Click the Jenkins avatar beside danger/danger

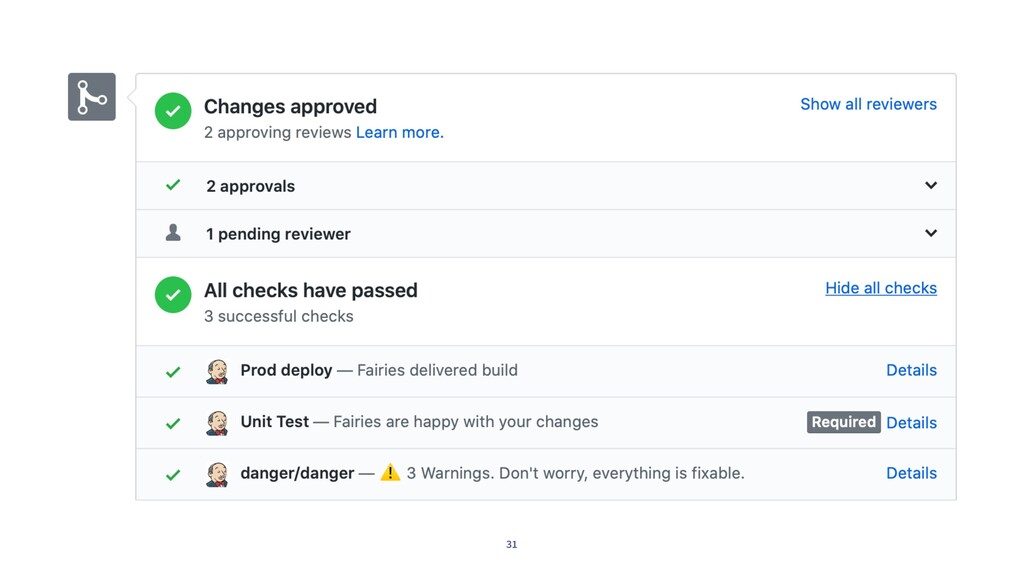pos(217,474)
